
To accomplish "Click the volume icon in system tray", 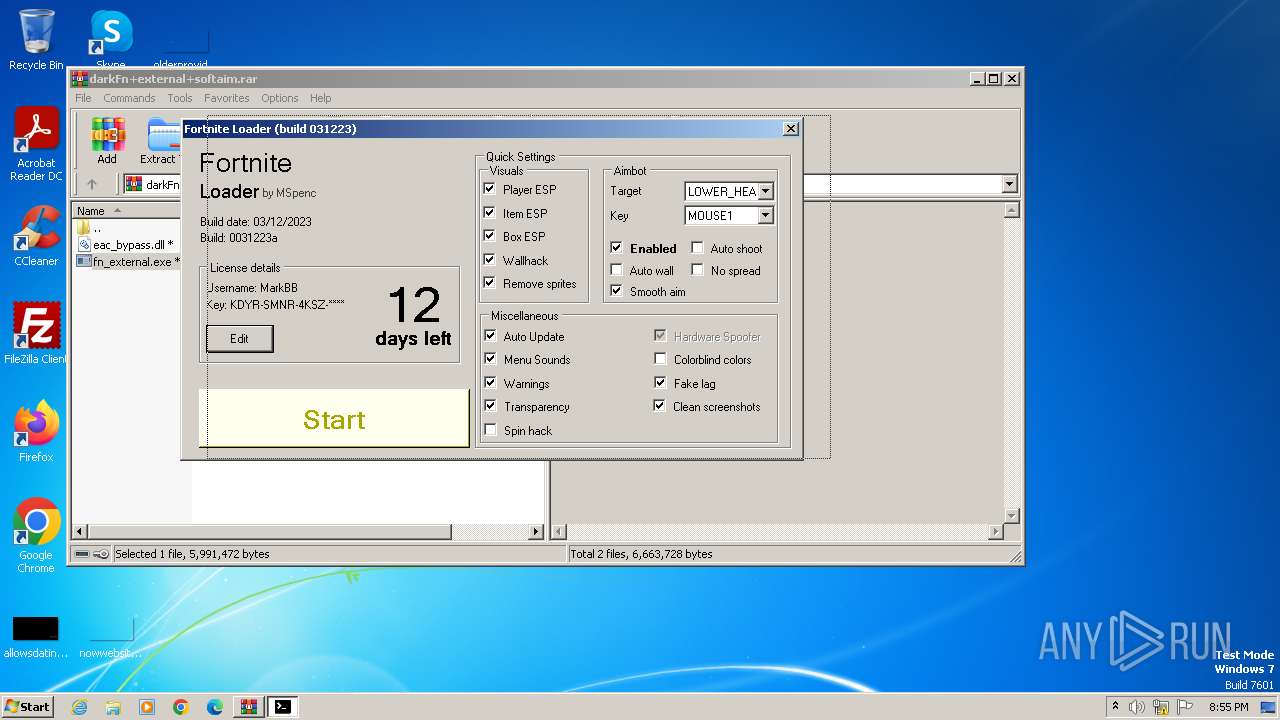I will (1137, 707).
